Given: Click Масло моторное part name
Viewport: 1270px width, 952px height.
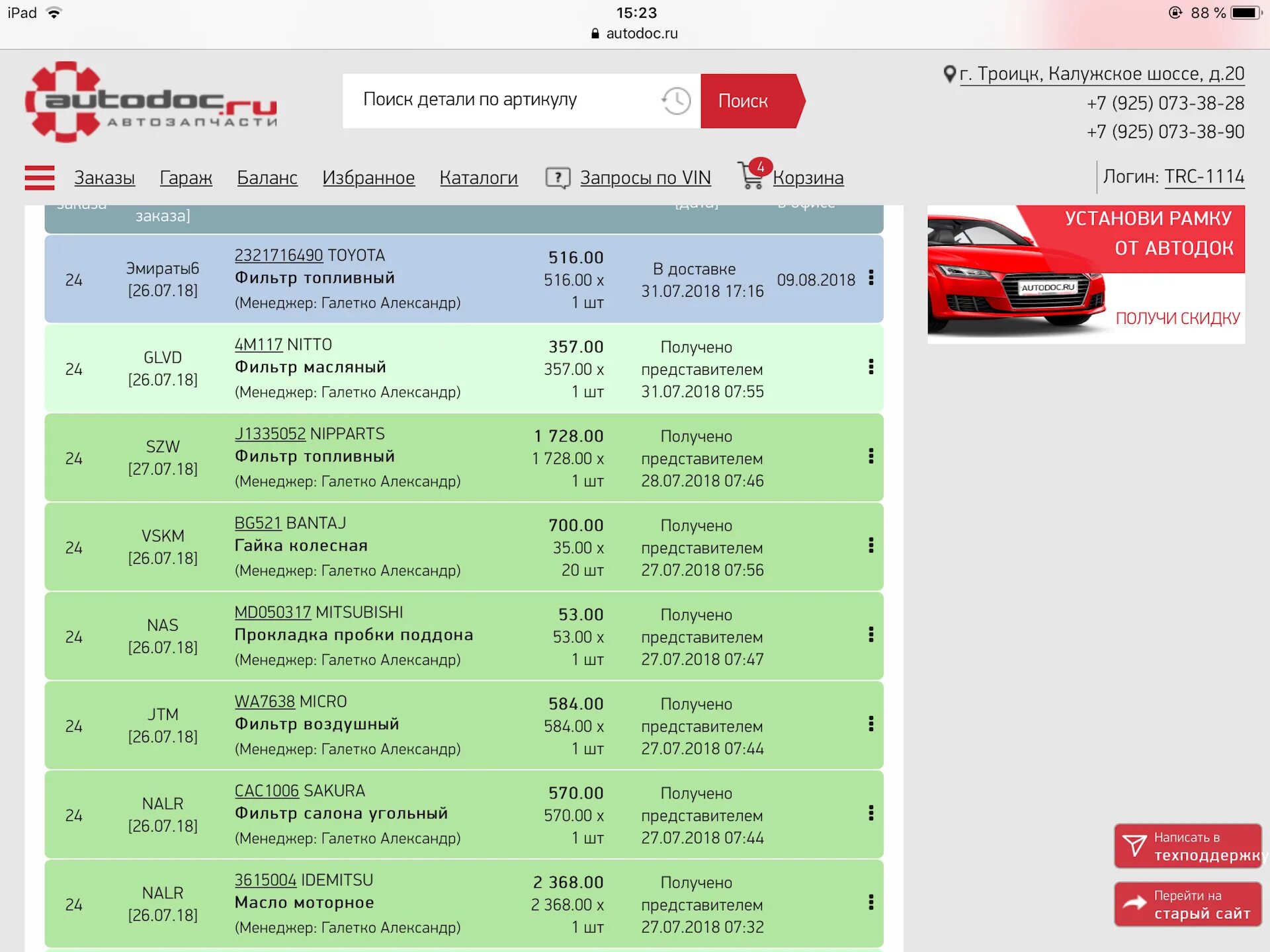Looking at the screenshot, I should tap(304, 902).
